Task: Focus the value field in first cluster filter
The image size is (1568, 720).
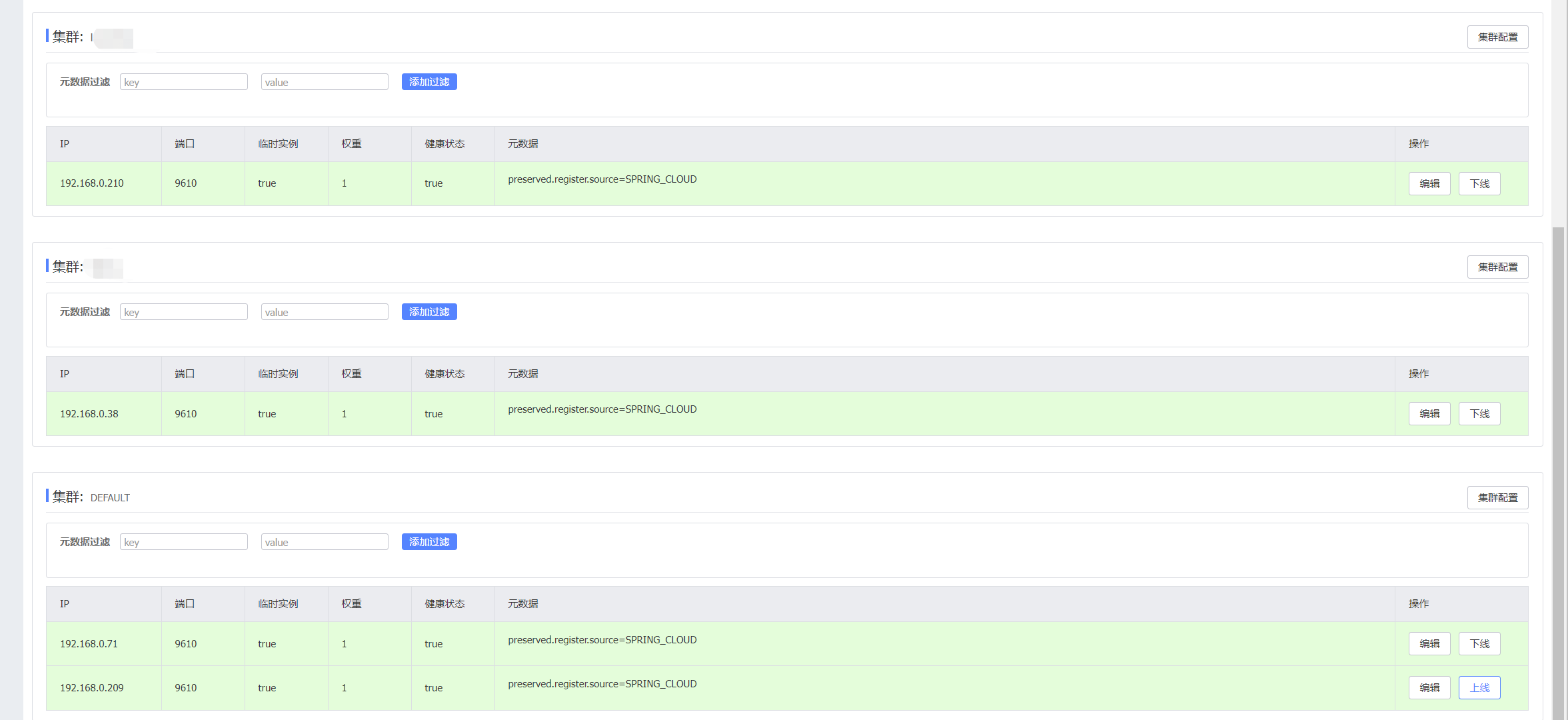Action: click(324, 82)
